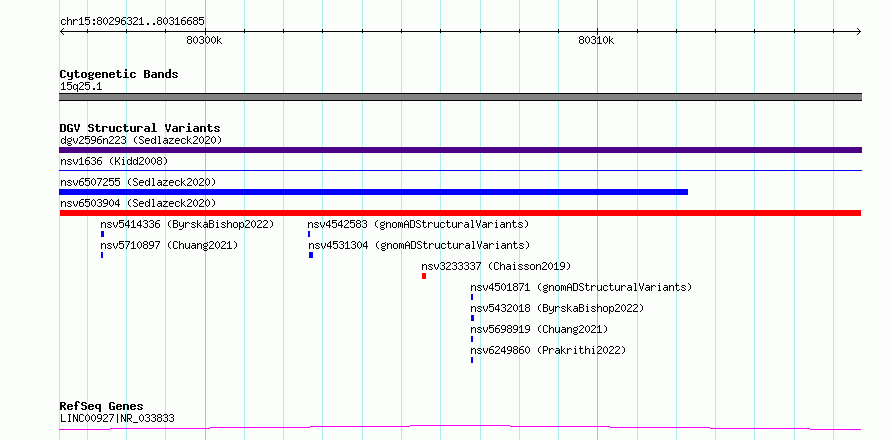The image size is (890, 440).
Task: Click the 15q25.1 band label
Action: click(81, 87)
